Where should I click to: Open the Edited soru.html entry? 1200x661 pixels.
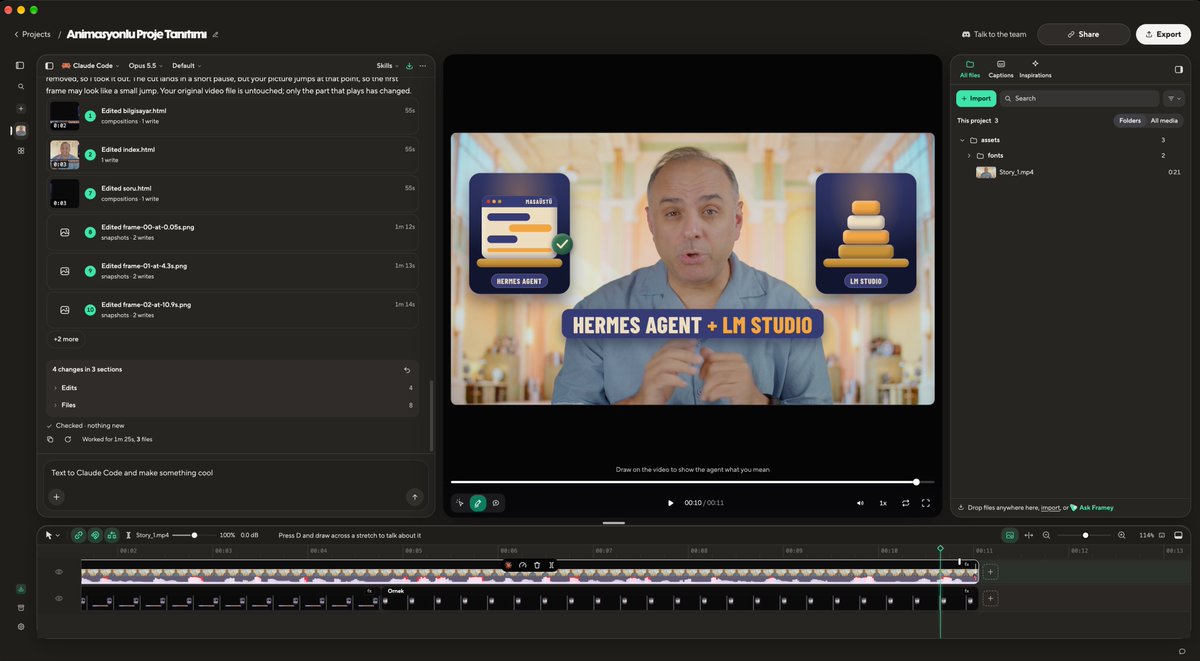point(232,193)
